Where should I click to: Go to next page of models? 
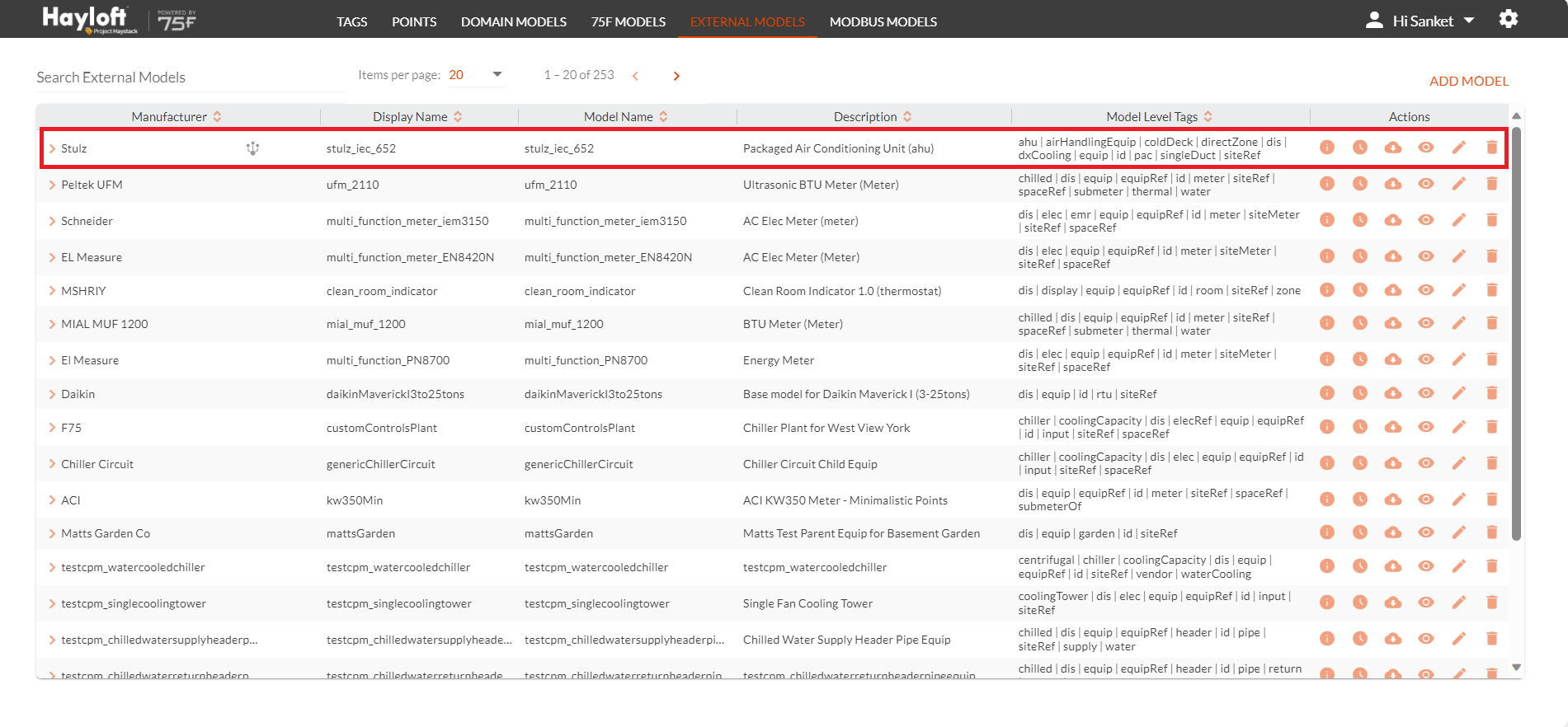tap(676, 76)
